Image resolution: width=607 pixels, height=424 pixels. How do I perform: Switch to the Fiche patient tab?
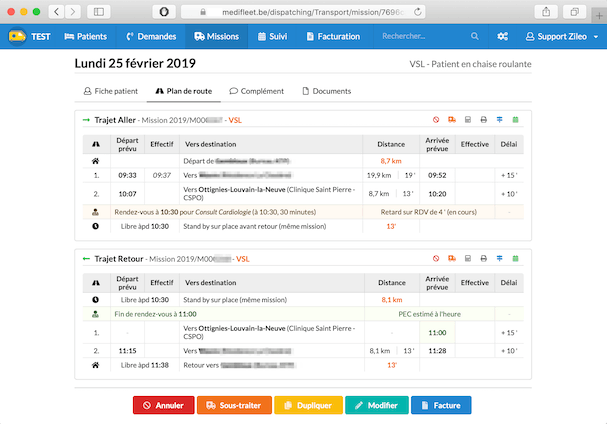pos(109,91)
